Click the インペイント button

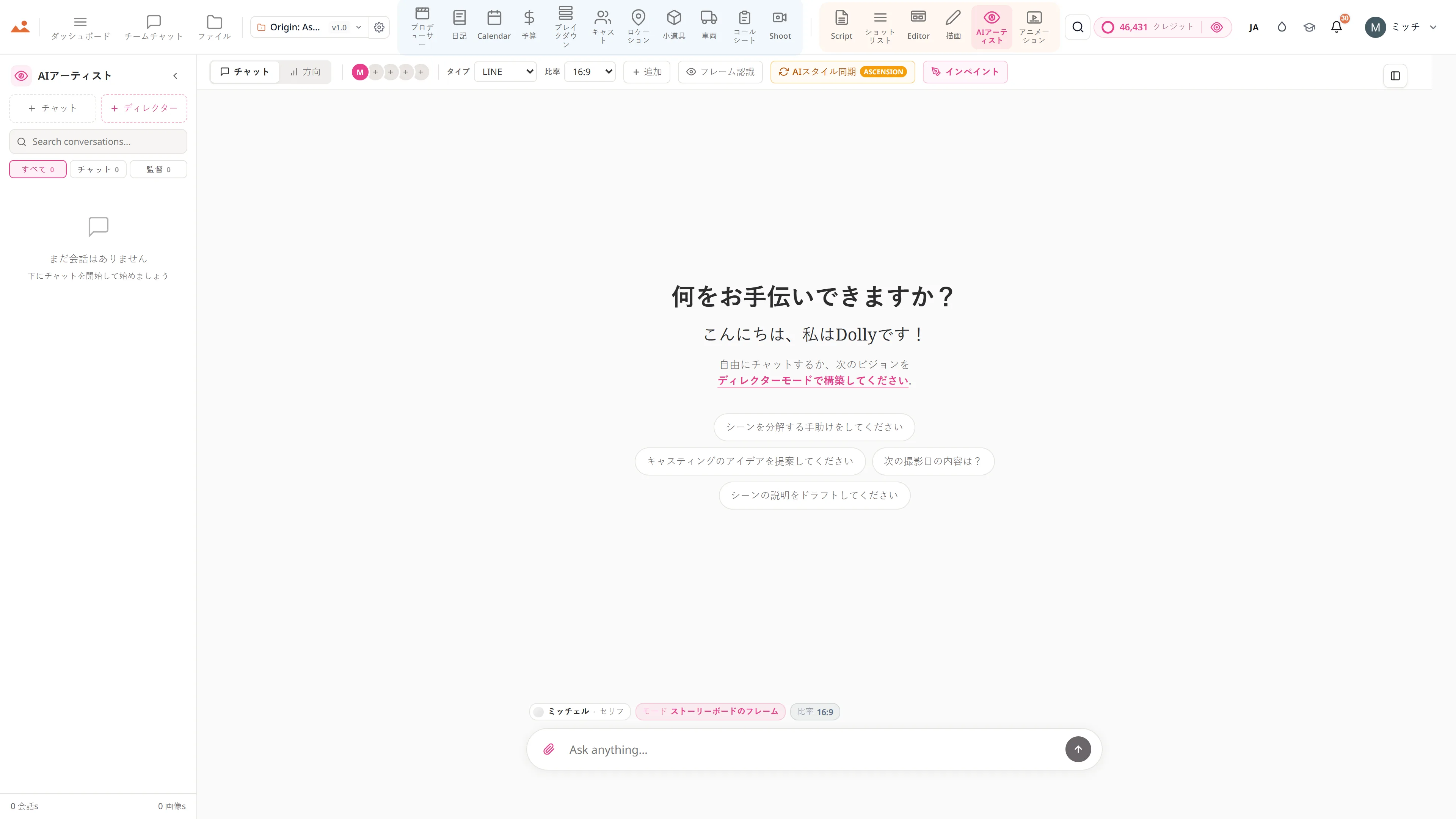tap(965, 72)
